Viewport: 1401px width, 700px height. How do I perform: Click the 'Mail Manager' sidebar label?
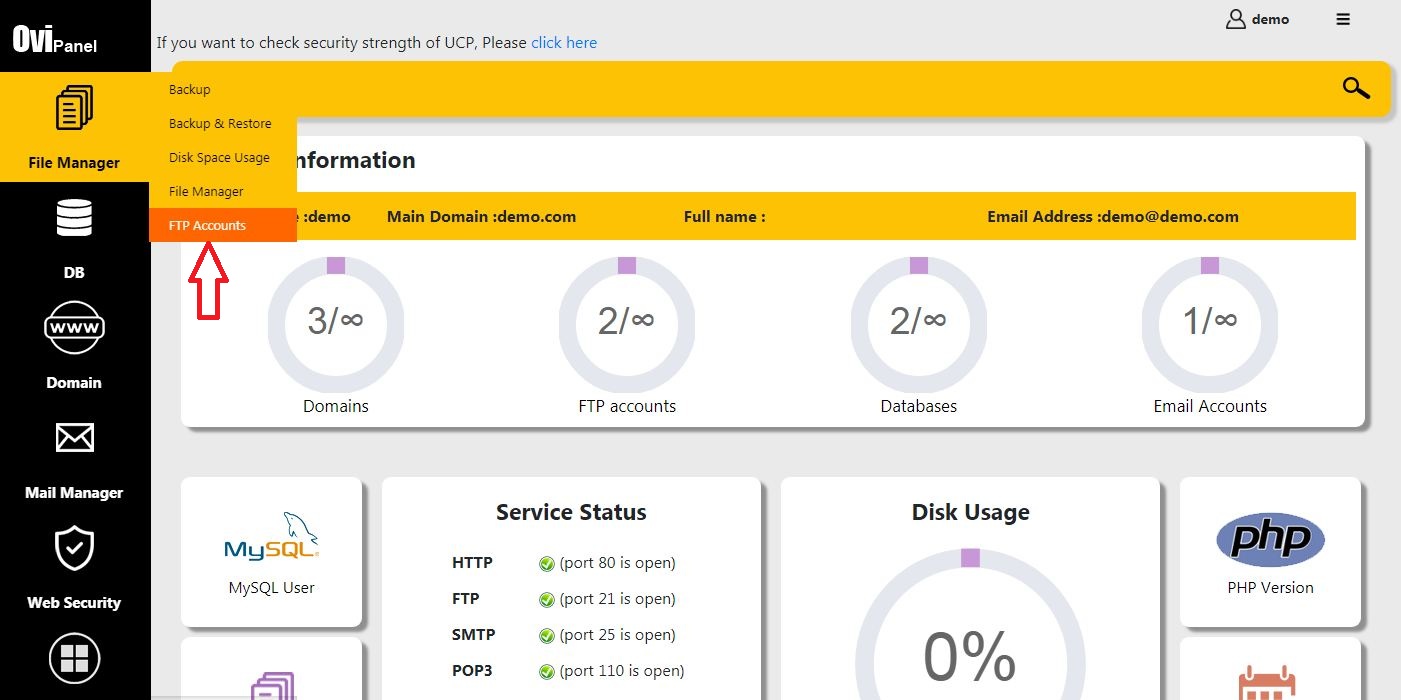point(74,493)
